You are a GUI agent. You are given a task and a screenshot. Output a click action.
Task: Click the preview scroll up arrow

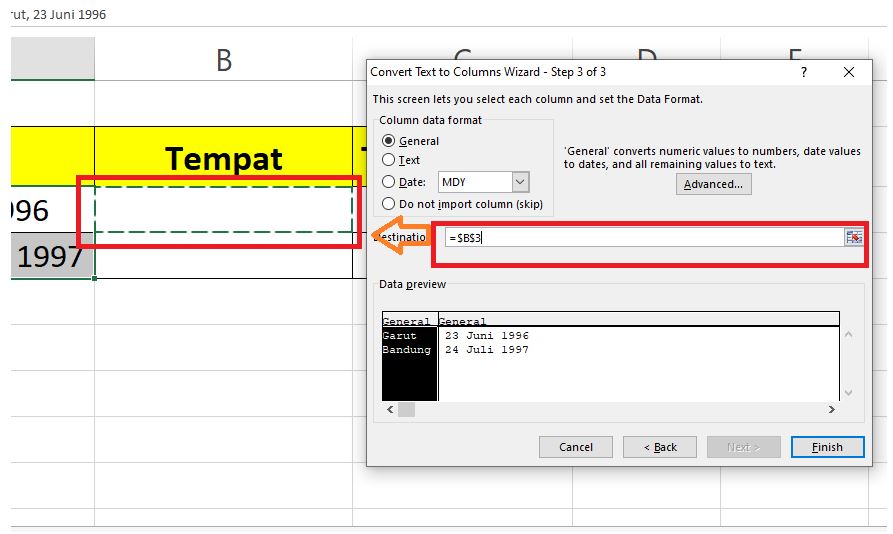coord(849,335)
